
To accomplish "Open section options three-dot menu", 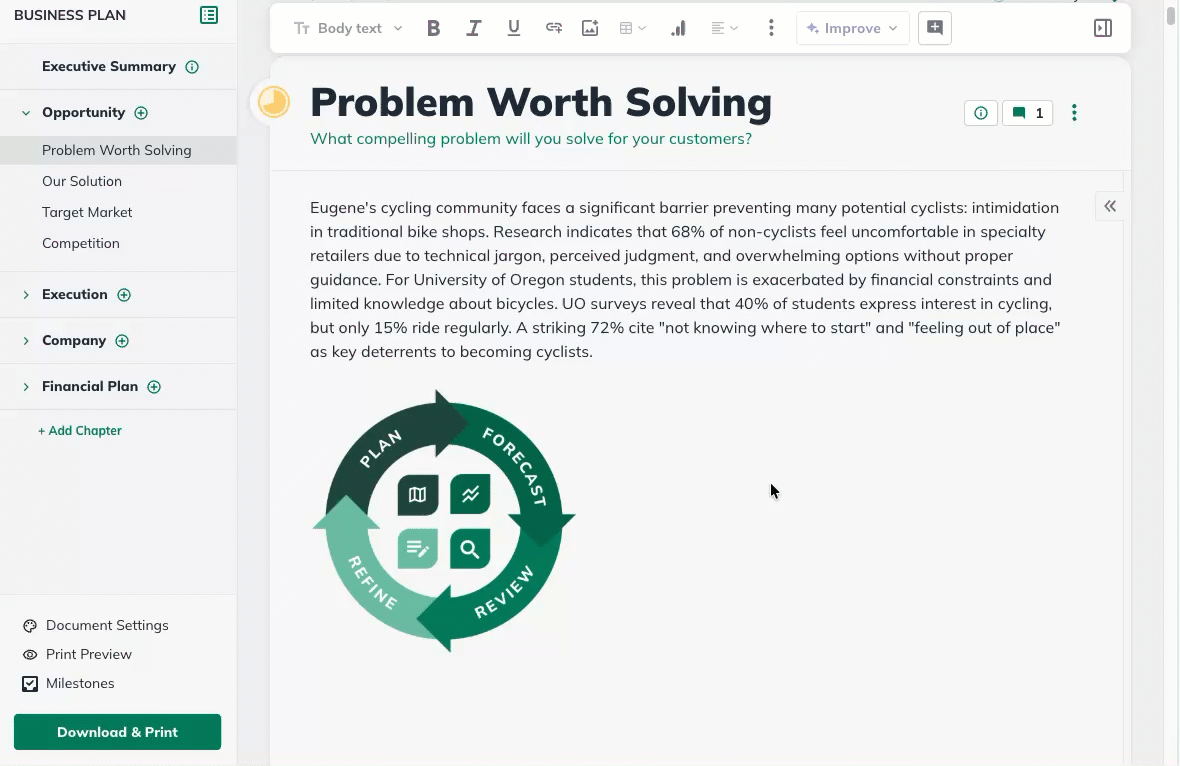I will (1074, 113).
